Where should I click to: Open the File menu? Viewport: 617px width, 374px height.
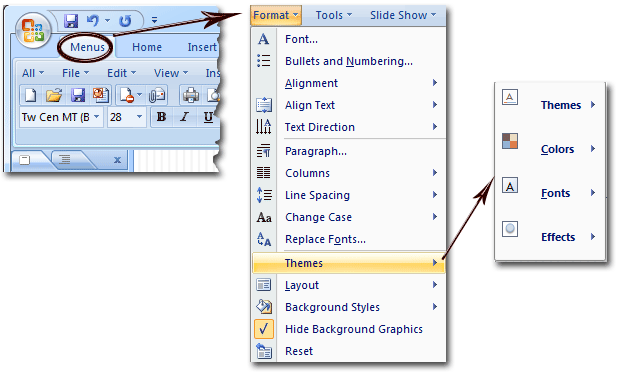coord(76,73)
